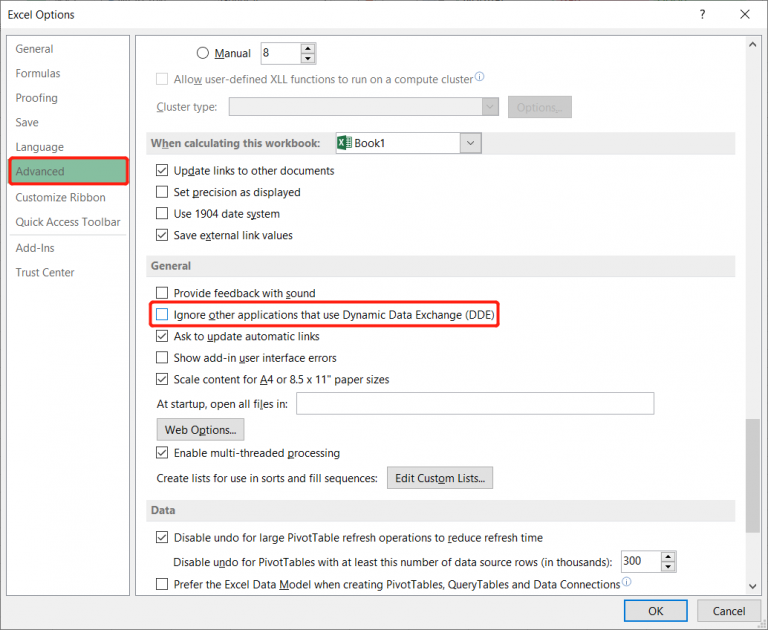Click the Help question mark icon
Image resolution: width=768 pixels, height=630 pixels.
coord(703,15)
